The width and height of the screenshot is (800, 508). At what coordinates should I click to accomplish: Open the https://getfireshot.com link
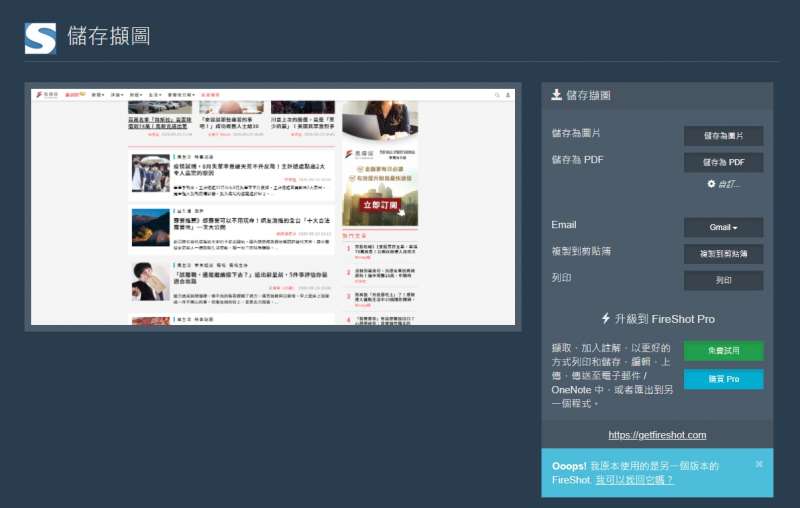657,435
